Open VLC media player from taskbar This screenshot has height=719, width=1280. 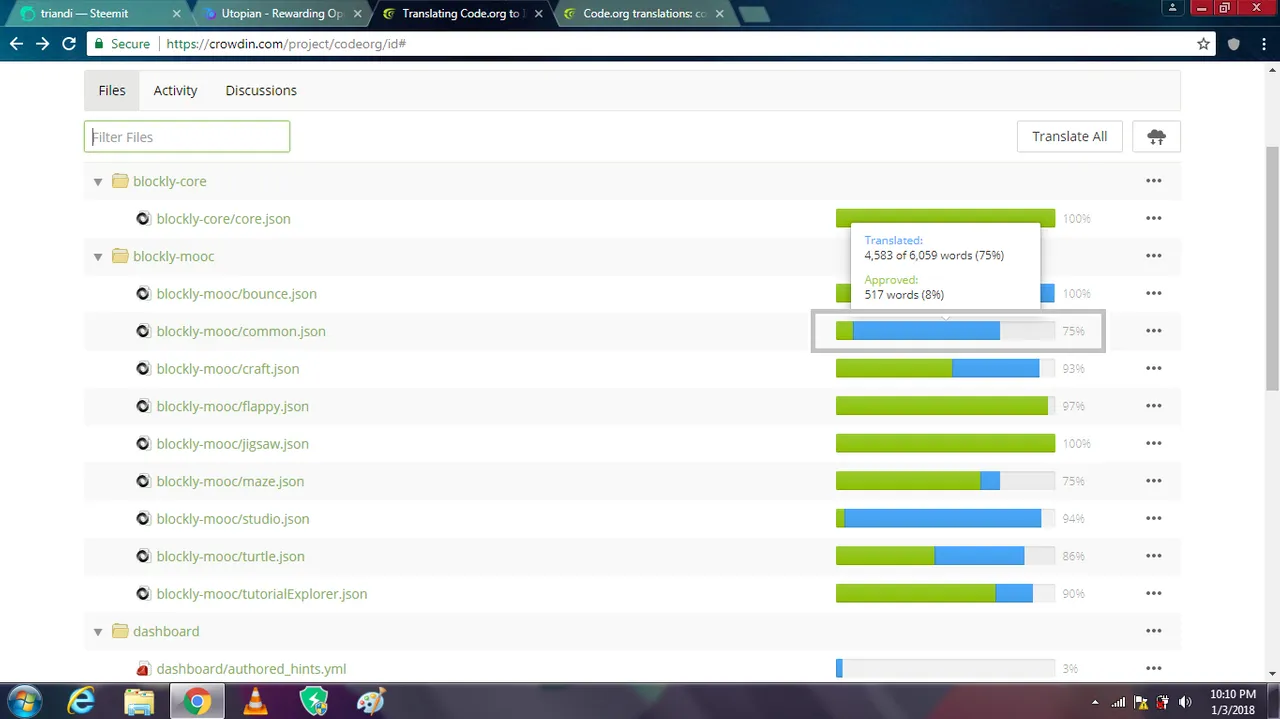click(256, 702)
